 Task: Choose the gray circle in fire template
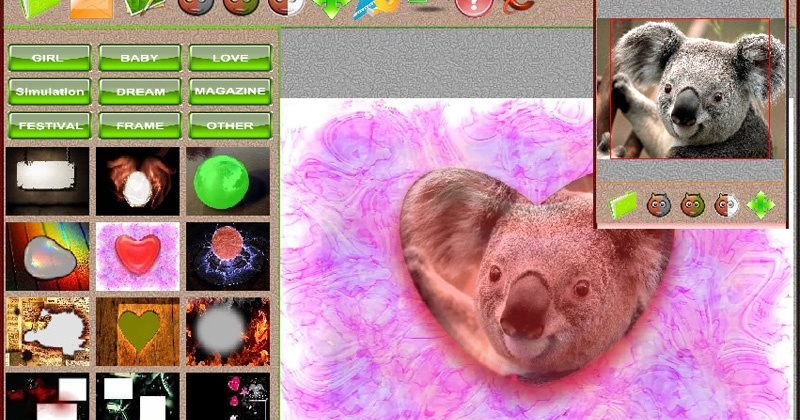(228, 332)
